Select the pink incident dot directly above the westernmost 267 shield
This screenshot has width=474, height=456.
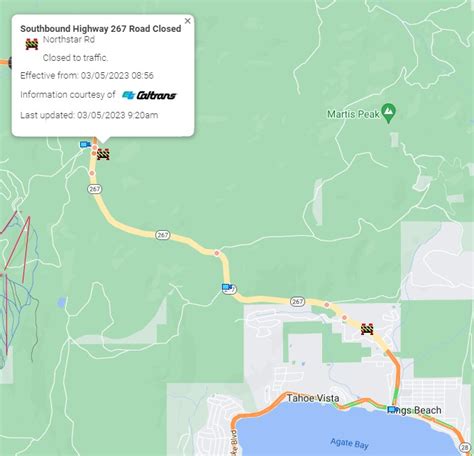pyautogui.click(x=92, y=173)
